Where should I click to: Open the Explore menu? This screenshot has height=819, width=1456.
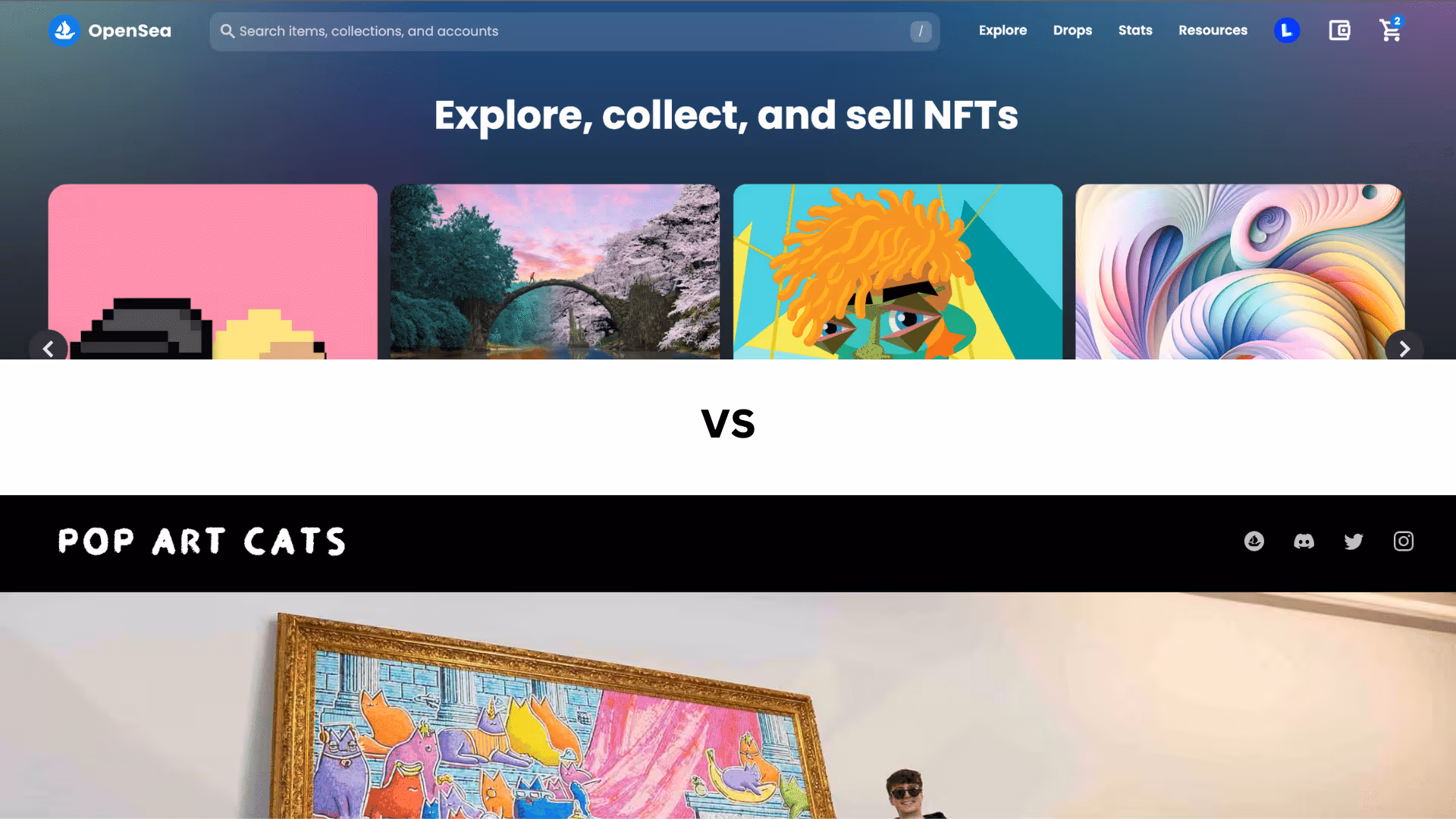[1003, 30]
